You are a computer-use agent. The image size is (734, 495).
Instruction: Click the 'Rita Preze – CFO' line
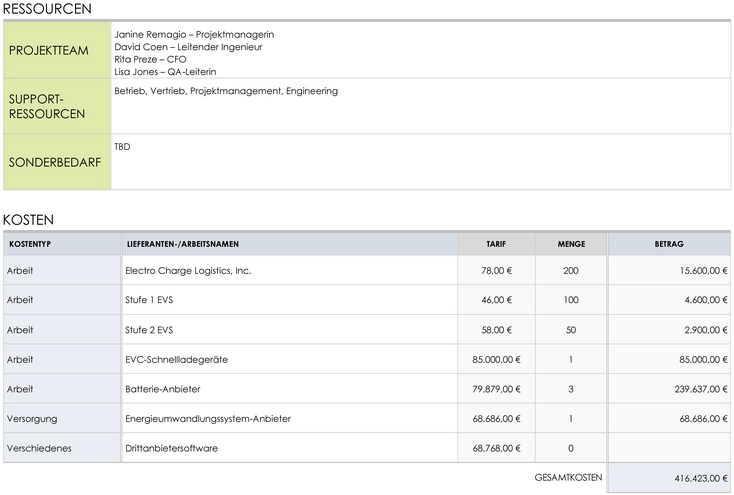(x=150, y=59)
